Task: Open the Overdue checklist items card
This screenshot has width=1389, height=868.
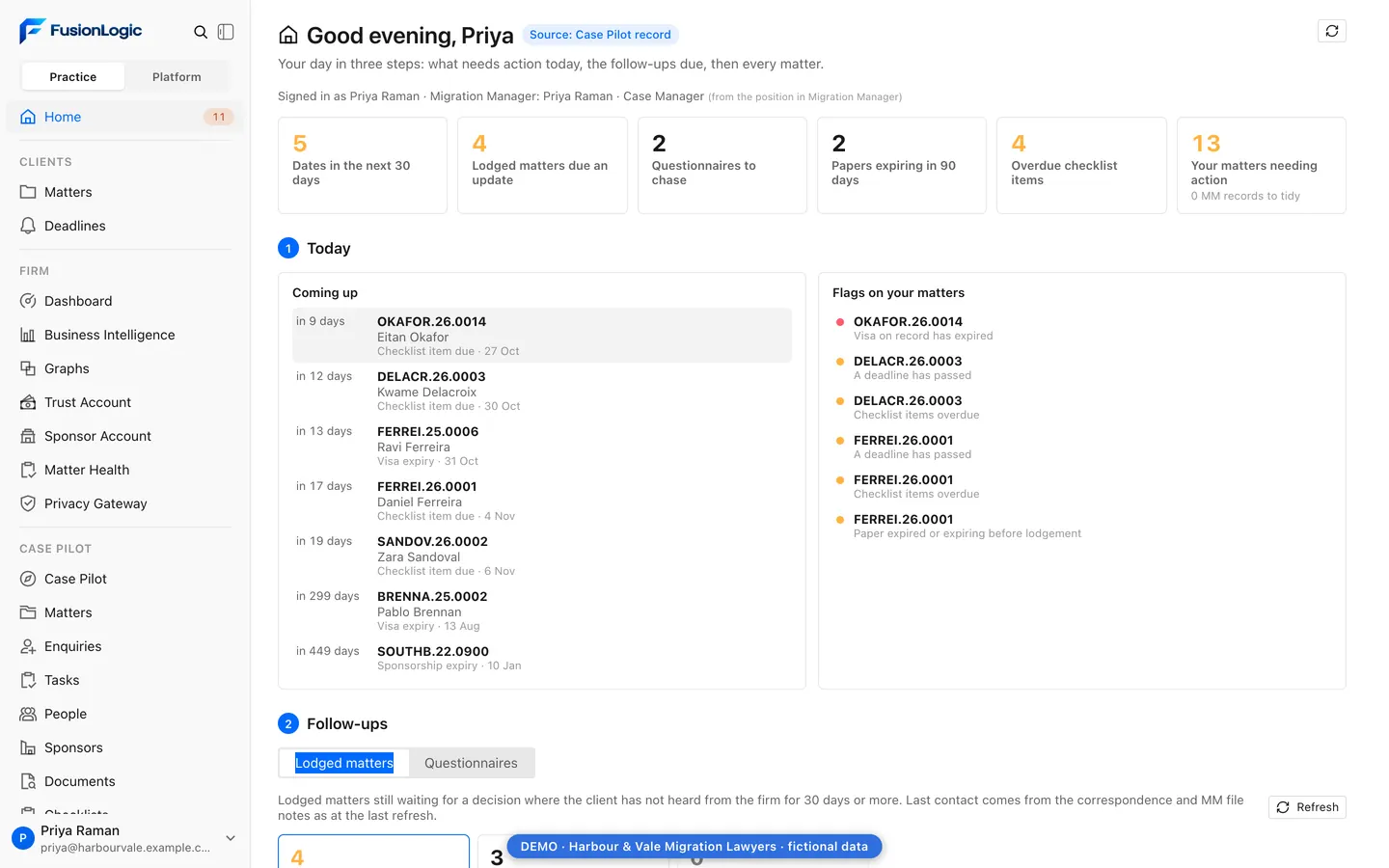Action: point(1081,165)
